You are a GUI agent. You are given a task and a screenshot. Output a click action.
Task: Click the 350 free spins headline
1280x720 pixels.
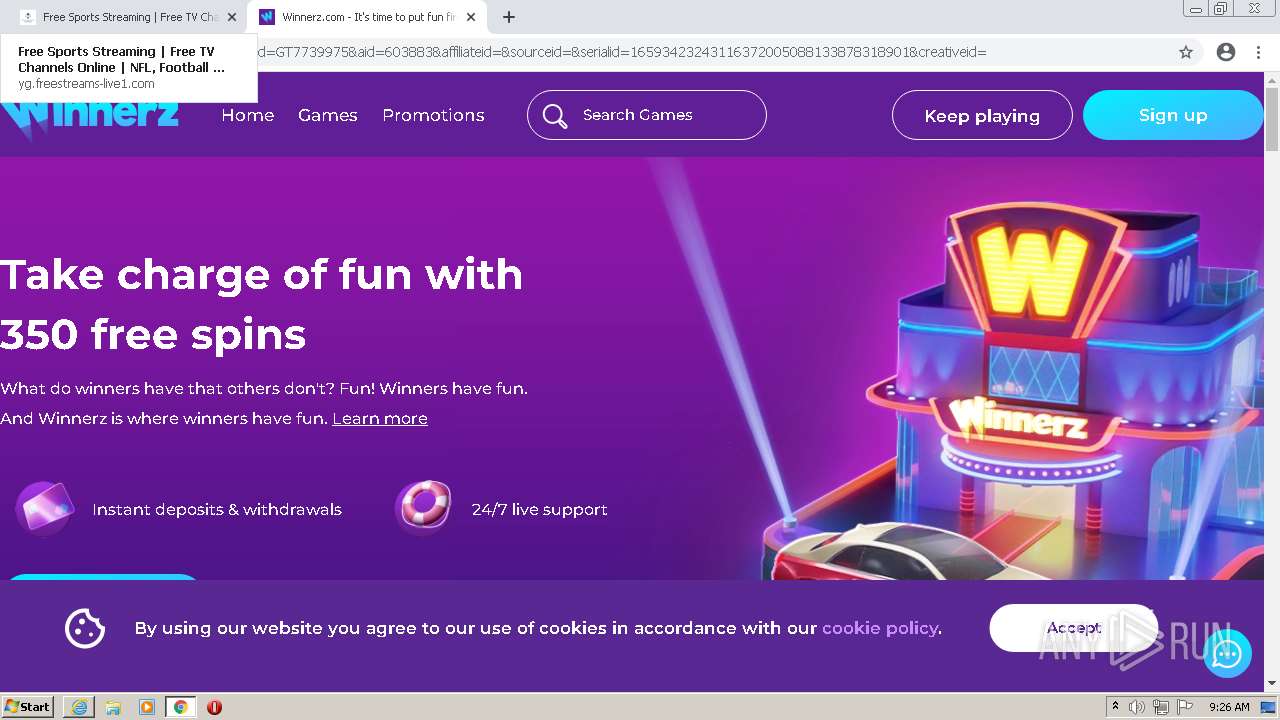153,334
